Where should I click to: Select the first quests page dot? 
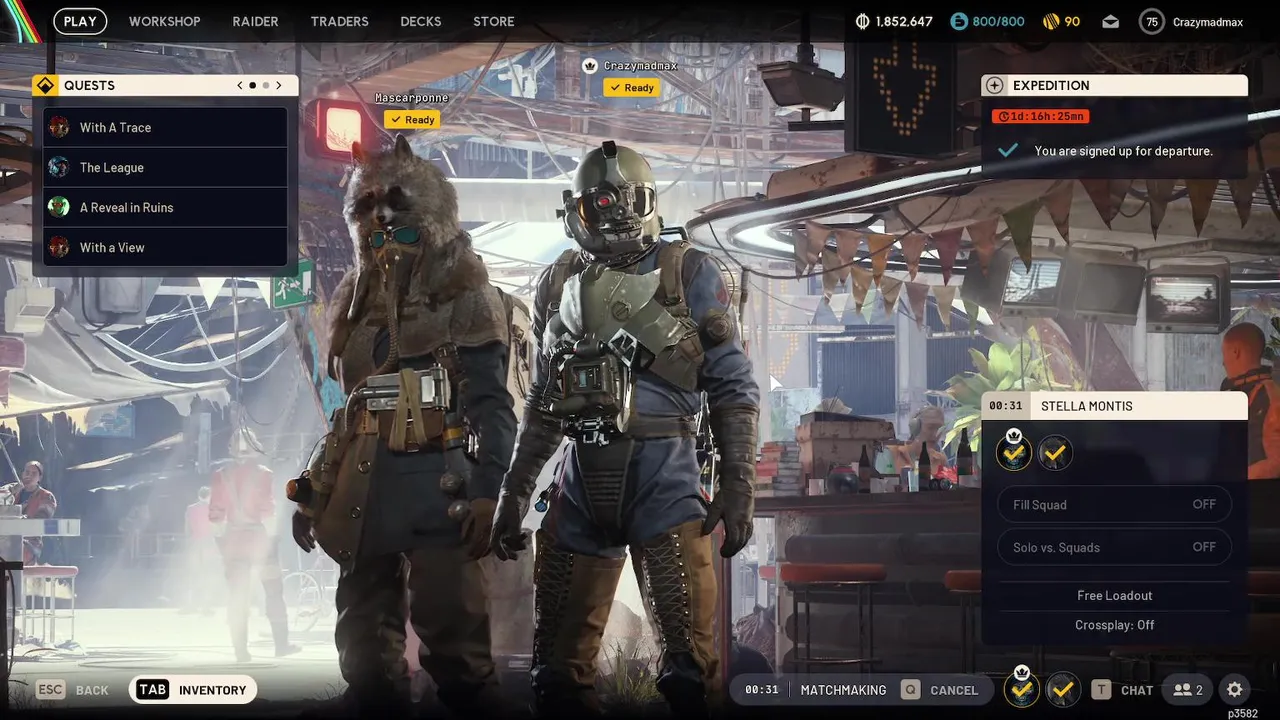tap(252, 85)
